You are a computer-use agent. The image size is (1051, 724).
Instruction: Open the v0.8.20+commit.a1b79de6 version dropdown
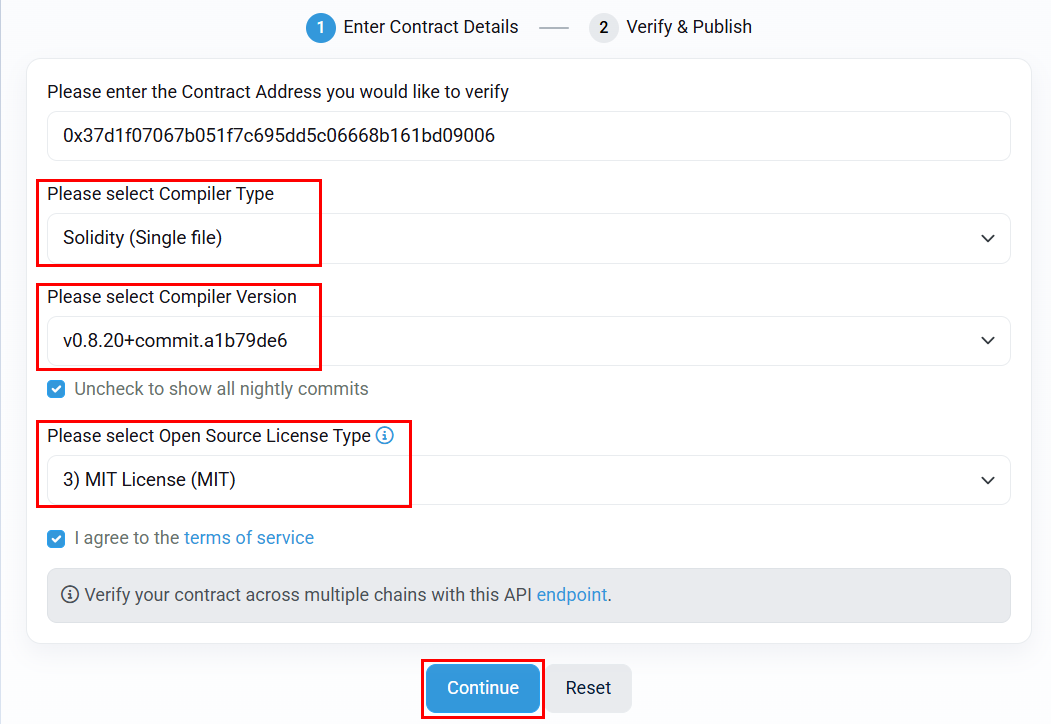coord(528,341)
